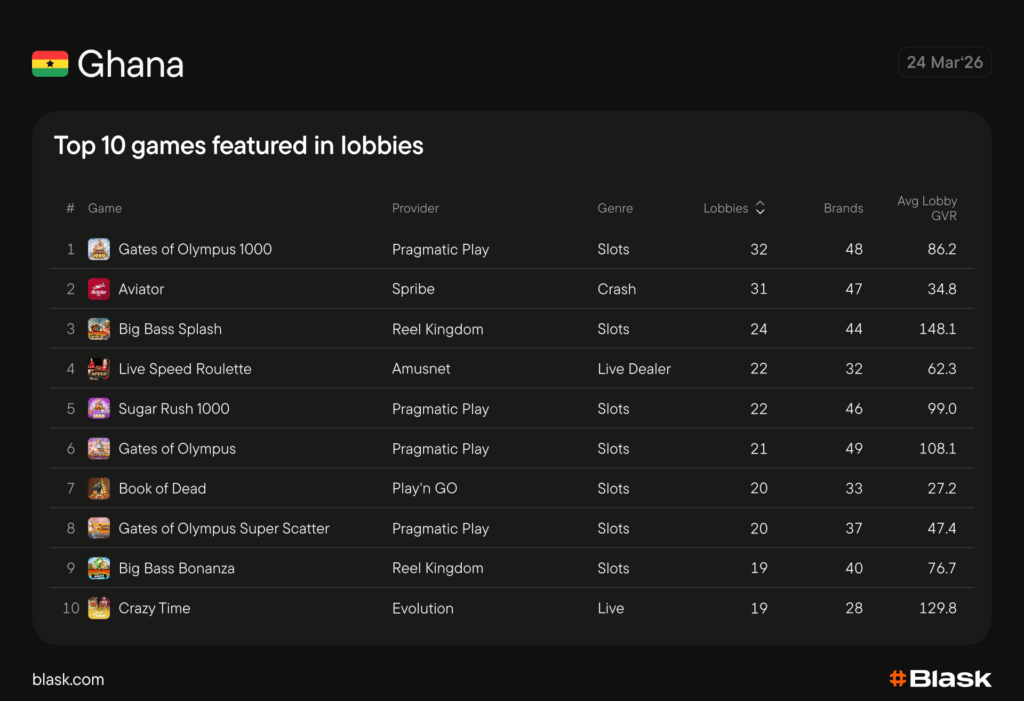Image resolution: width=1024 pixels, height=701 pixels.
Task: Sort table by Lobbies column header
Action: [726, 208]
